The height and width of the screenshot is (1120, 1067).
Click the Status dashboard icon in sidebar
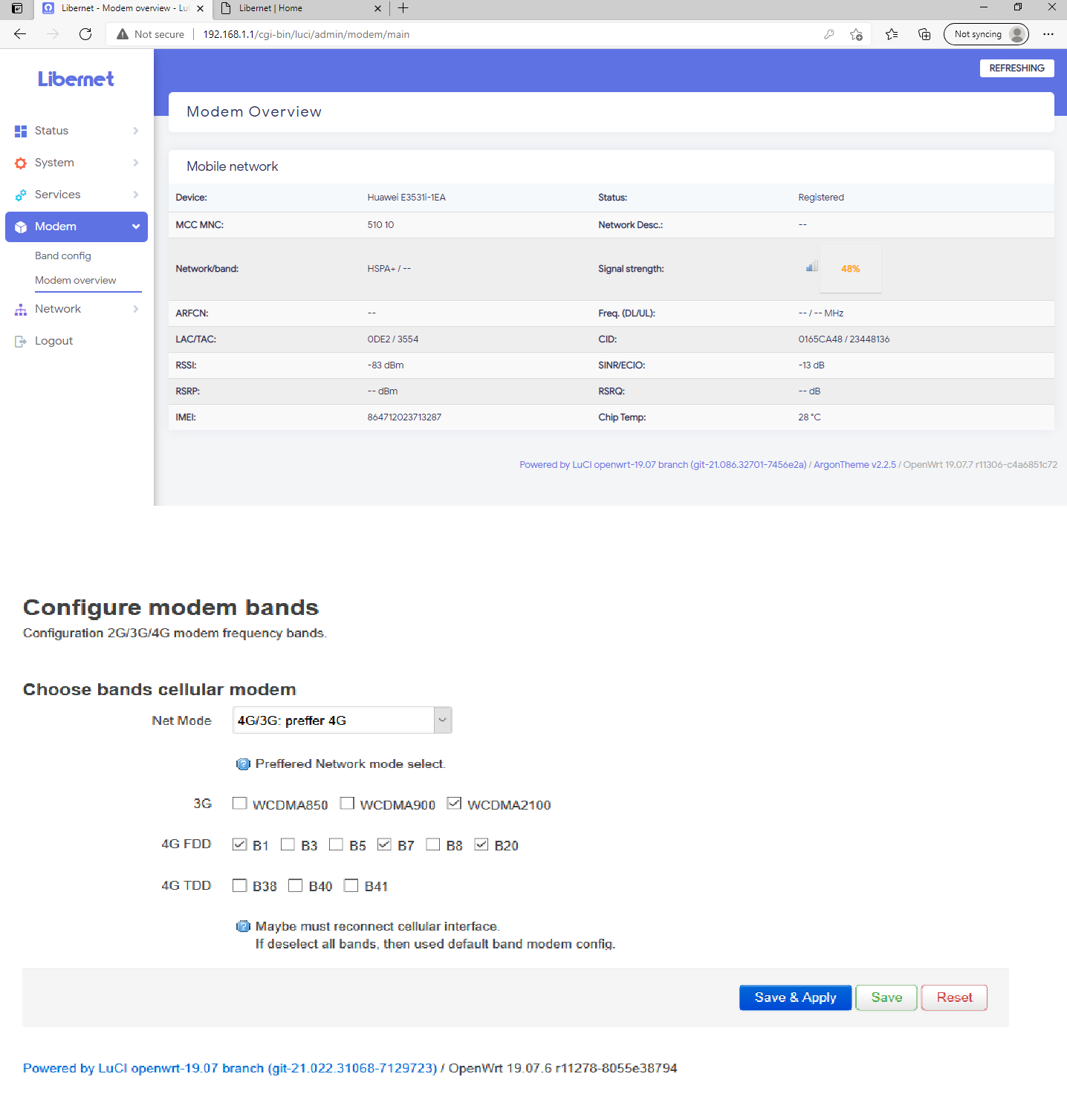pos(21,131)
